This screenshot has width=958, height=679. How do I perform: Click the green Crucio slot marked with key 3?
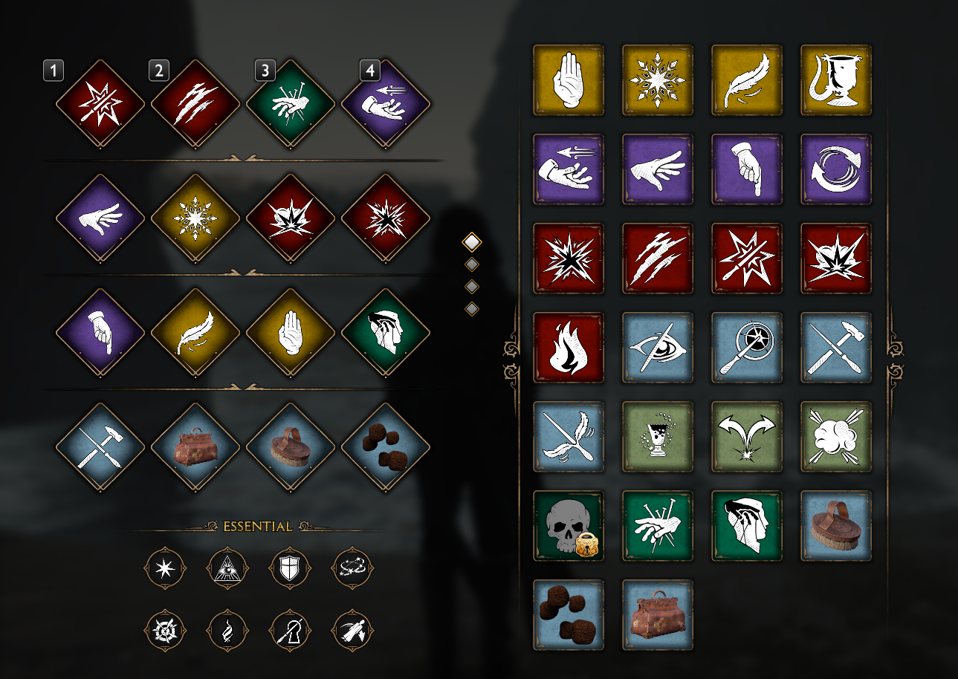290,103
